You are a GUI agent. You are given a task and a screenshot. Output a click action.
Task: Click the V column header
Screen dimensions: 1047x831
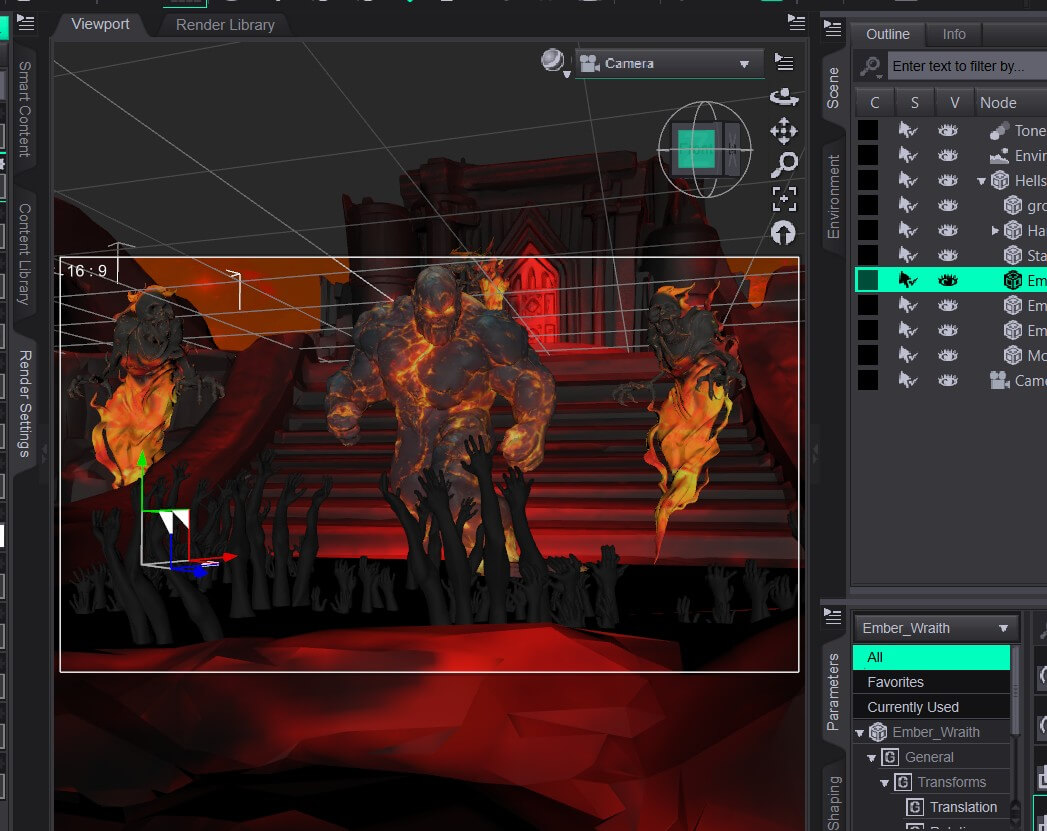[x=954, y=103]
